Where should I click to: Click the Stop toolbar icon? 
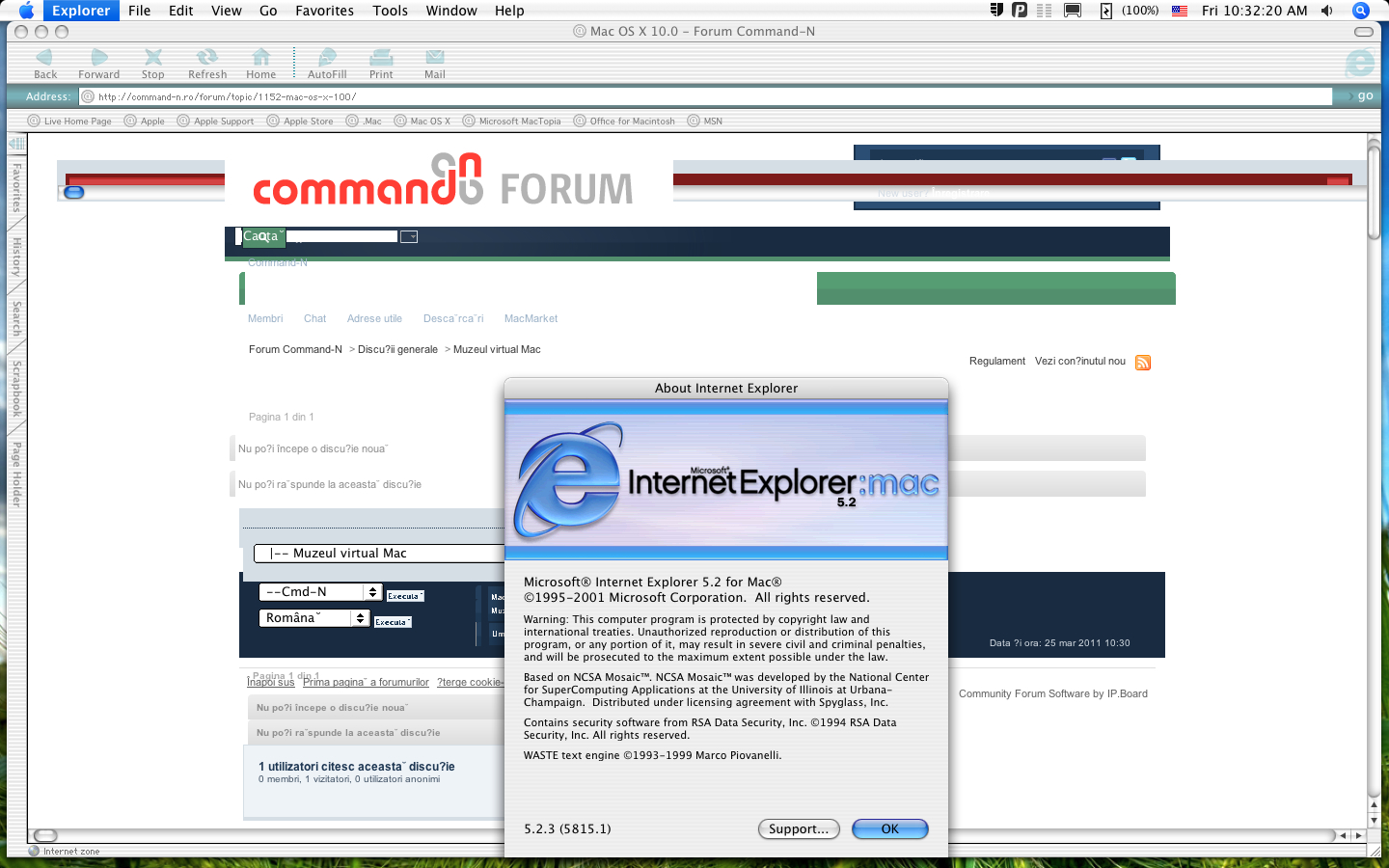[152, 58]
